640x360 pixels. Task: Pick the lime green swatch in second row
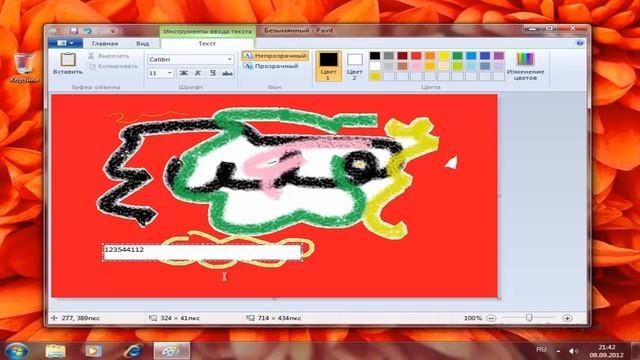pyautogui.click(x=458, y=66)
